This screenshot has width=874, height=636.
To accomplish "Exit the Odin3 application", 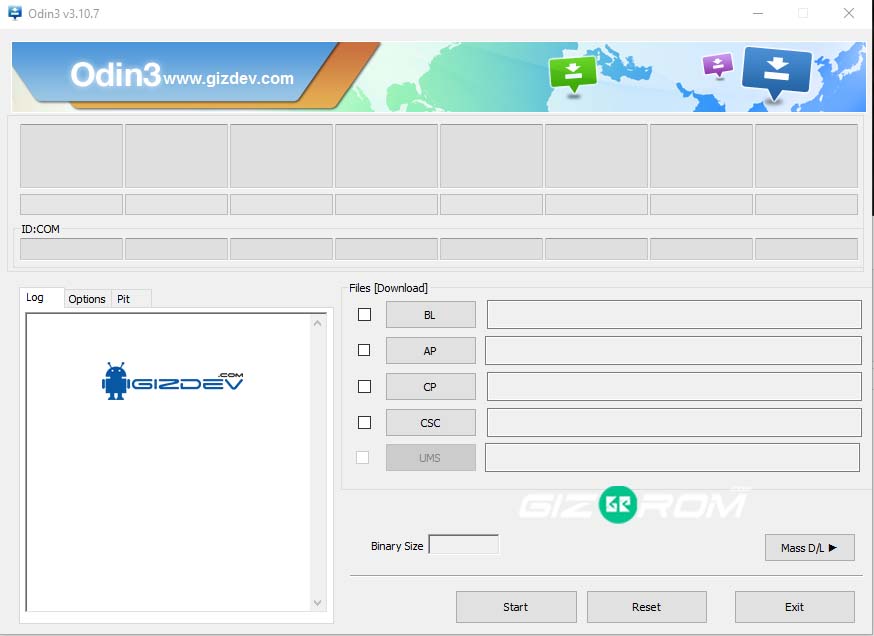I will 794,607.
